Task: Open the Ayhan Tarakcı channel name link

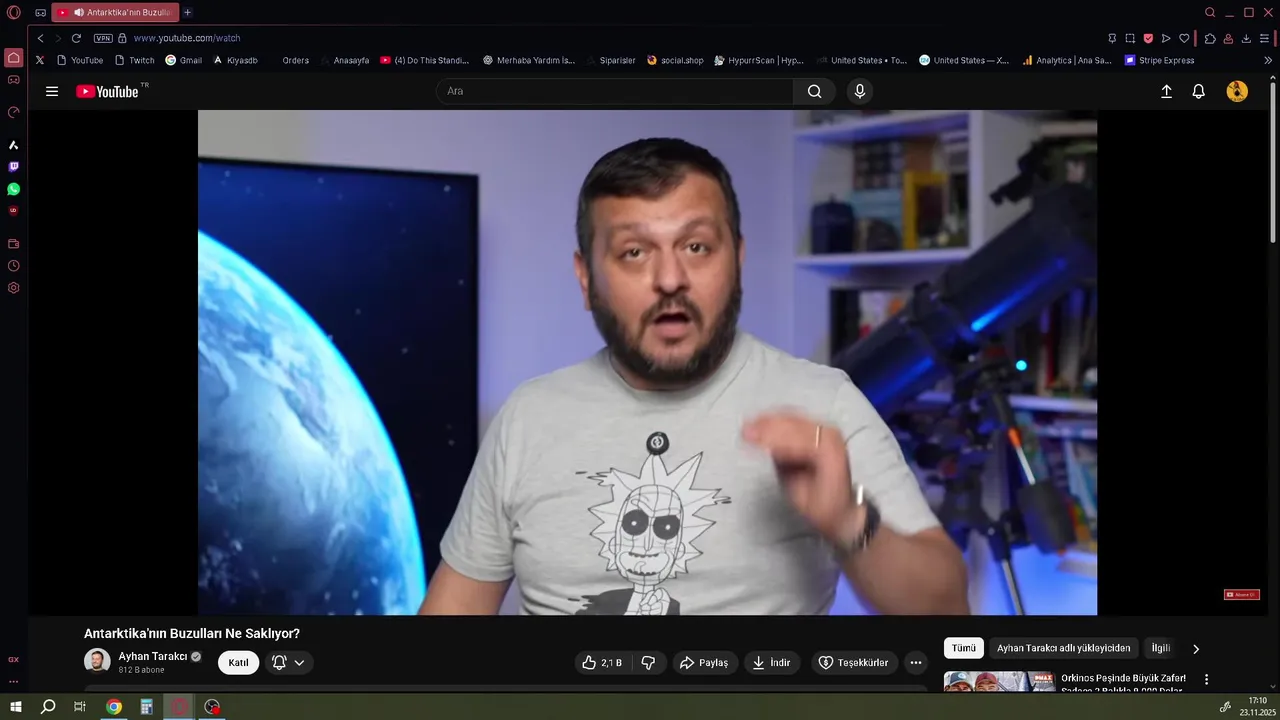Action: pos(153,656)
